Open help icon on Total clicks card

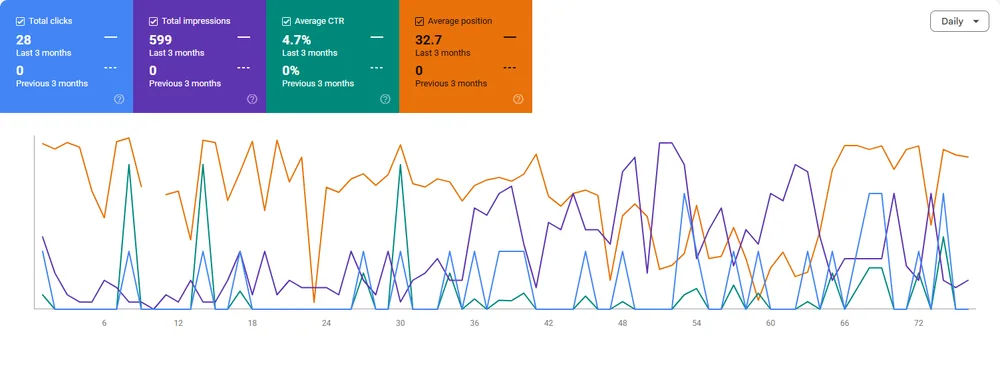coord(119,99)
